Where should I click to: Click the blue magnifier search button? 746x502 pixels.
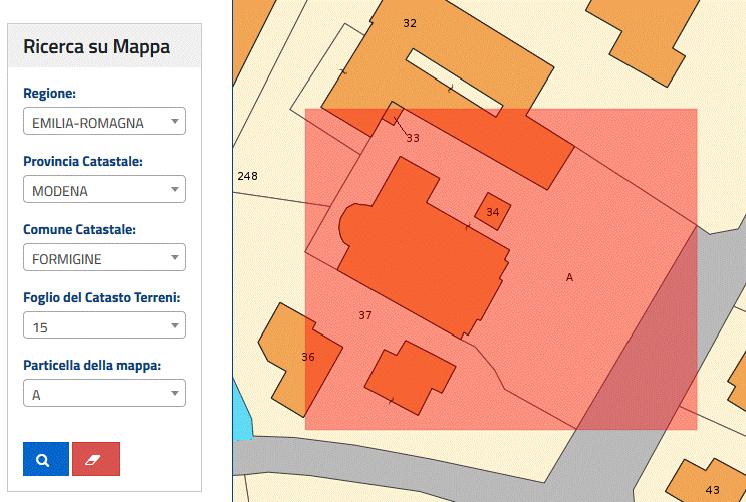click(46, 459)
